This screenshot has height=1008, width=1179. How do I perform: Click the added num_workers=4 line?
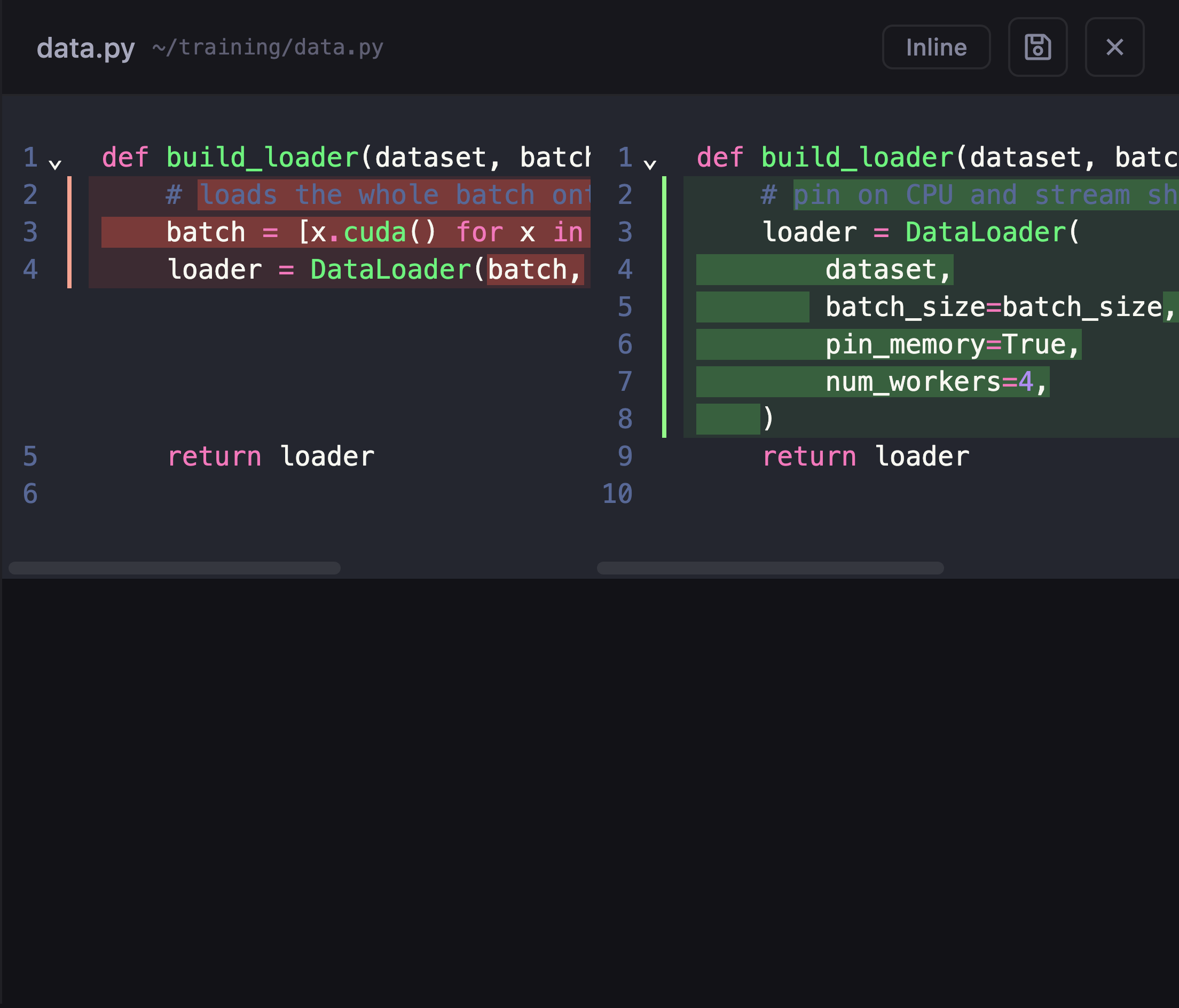(x=937, y=382)
